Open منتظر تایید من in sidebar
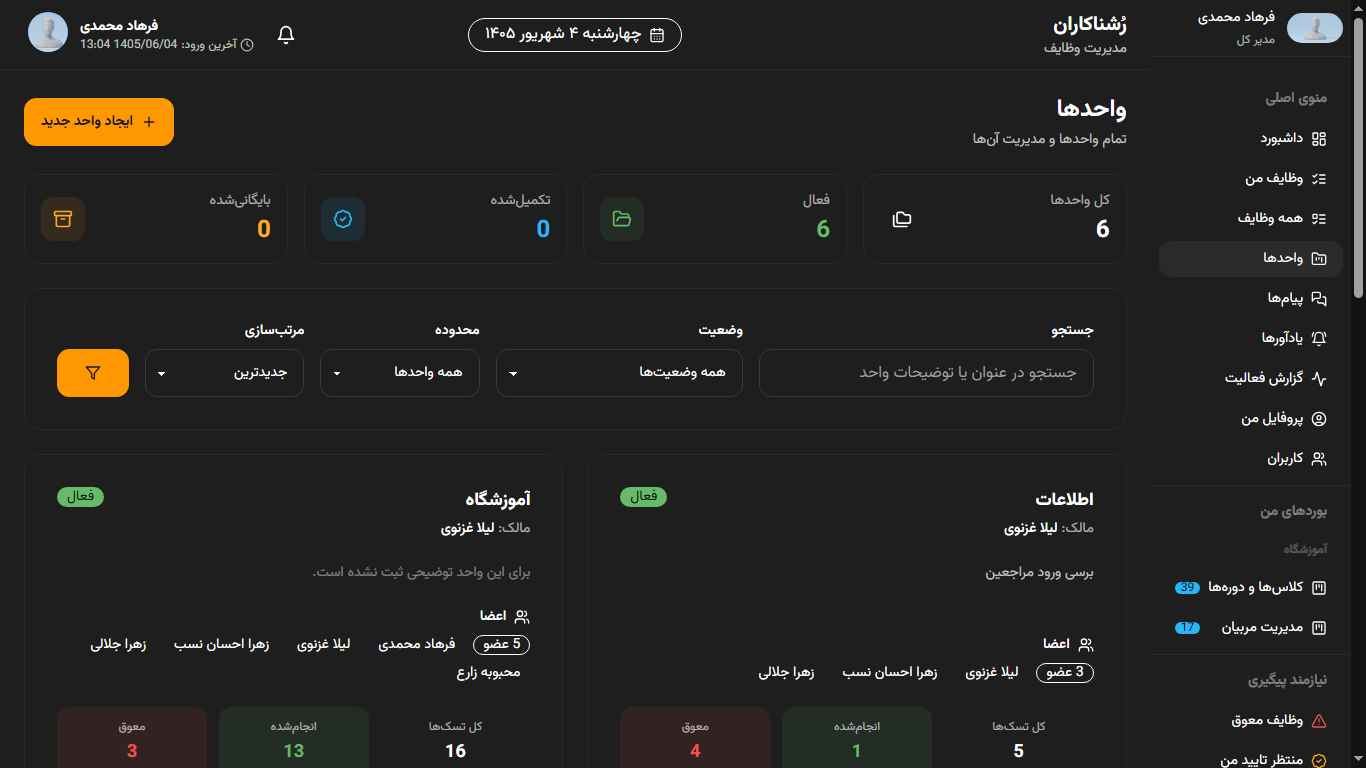This screenshot has width=1366, height=768. 1251,760
